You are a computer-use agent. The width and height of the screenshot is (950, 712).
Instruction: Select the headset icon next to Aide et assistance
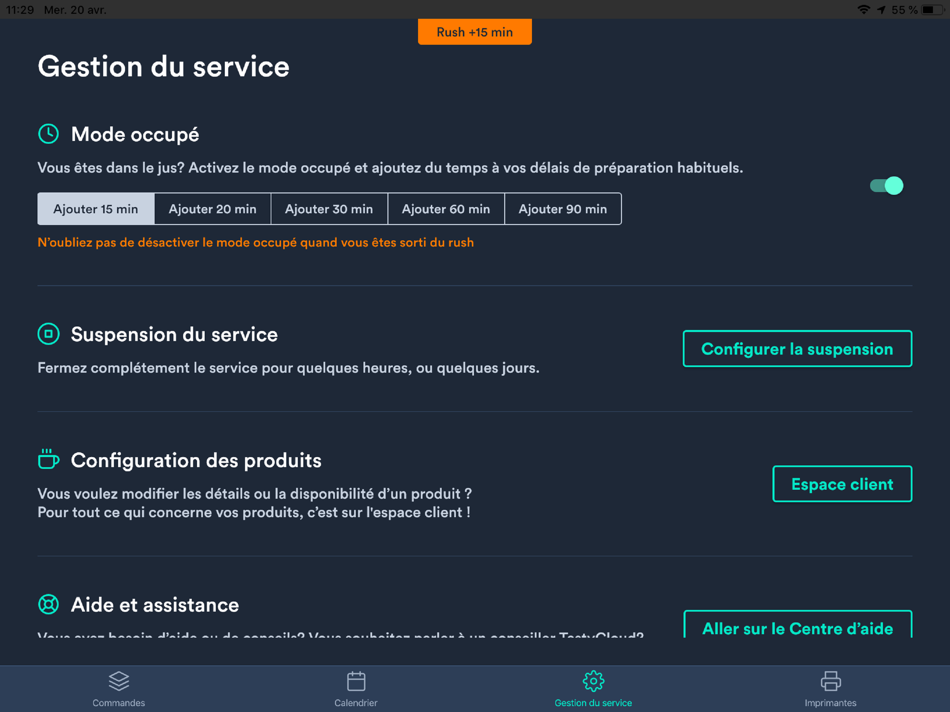[48, 604]
